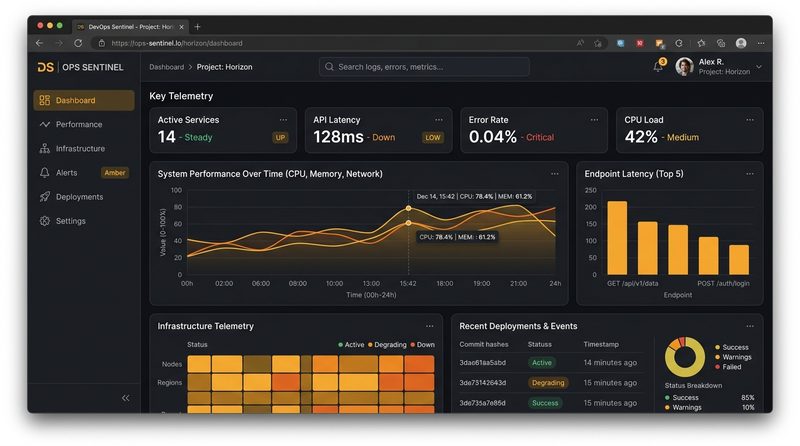Click the search magnifier icon
Screen dimensions: 800x446
[x=329, y=67]
